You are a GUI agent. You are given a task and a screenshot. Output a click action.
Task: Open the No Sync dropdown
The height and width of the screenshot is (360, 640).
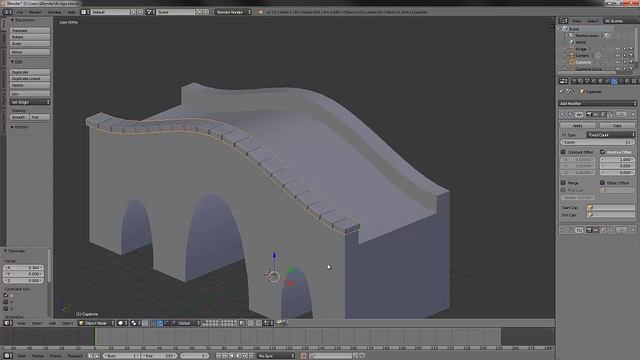276,356
